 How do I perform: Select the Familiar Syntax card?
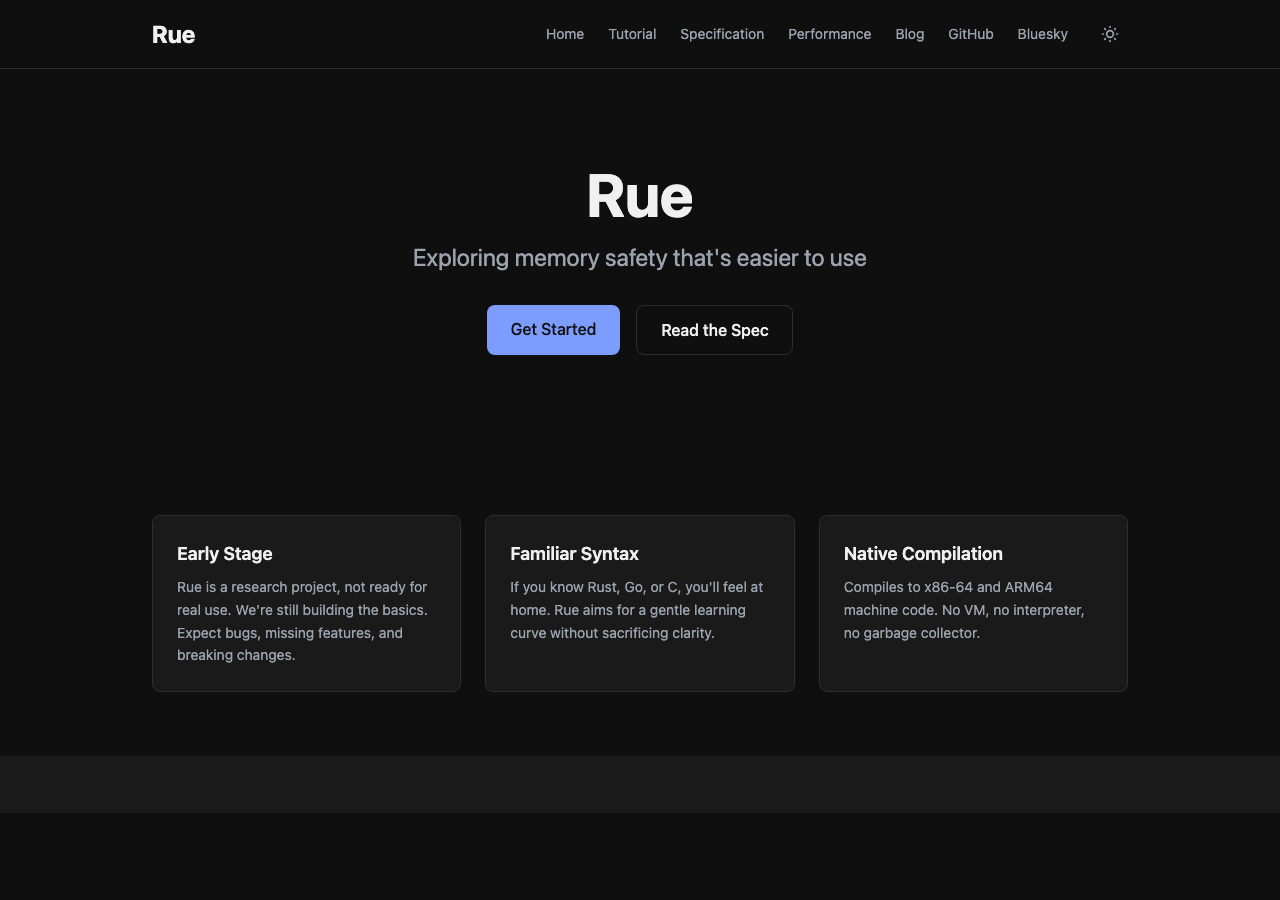click(x=640, y=602)
